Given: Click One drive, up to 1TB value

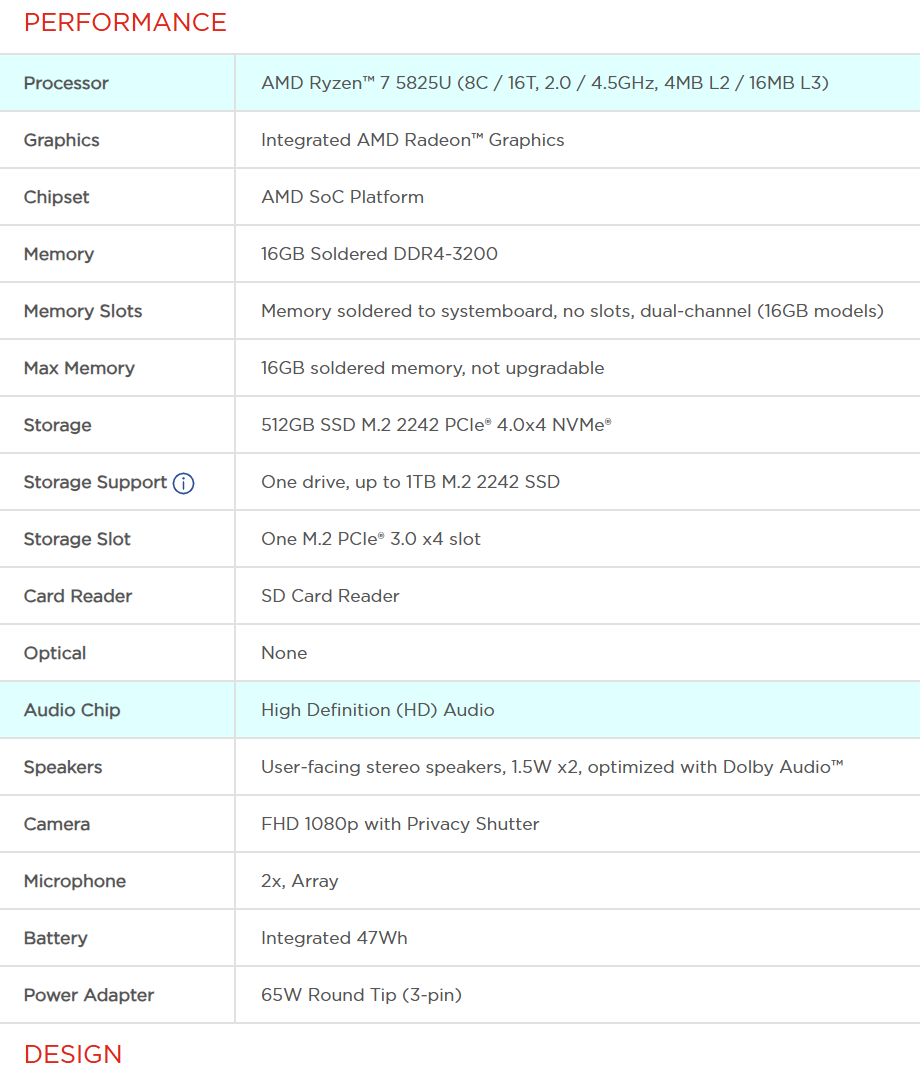Looking at the screenshot, I should tap(410, 482).
